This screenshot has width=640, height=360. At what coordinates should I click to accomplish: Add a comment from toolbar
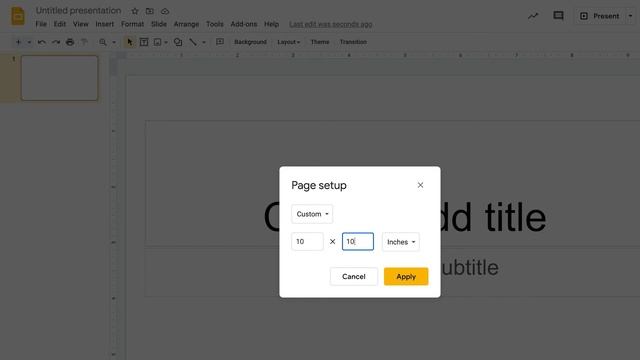click(x=220, y=42)
